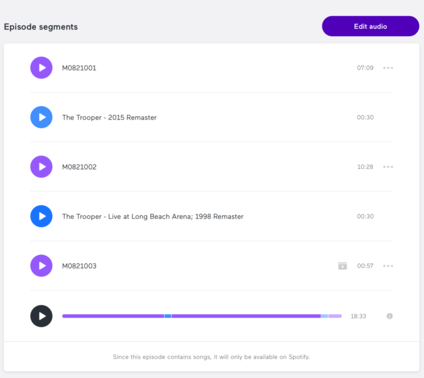
Task: Click the video icon beside M0821003
Action: 342,266
